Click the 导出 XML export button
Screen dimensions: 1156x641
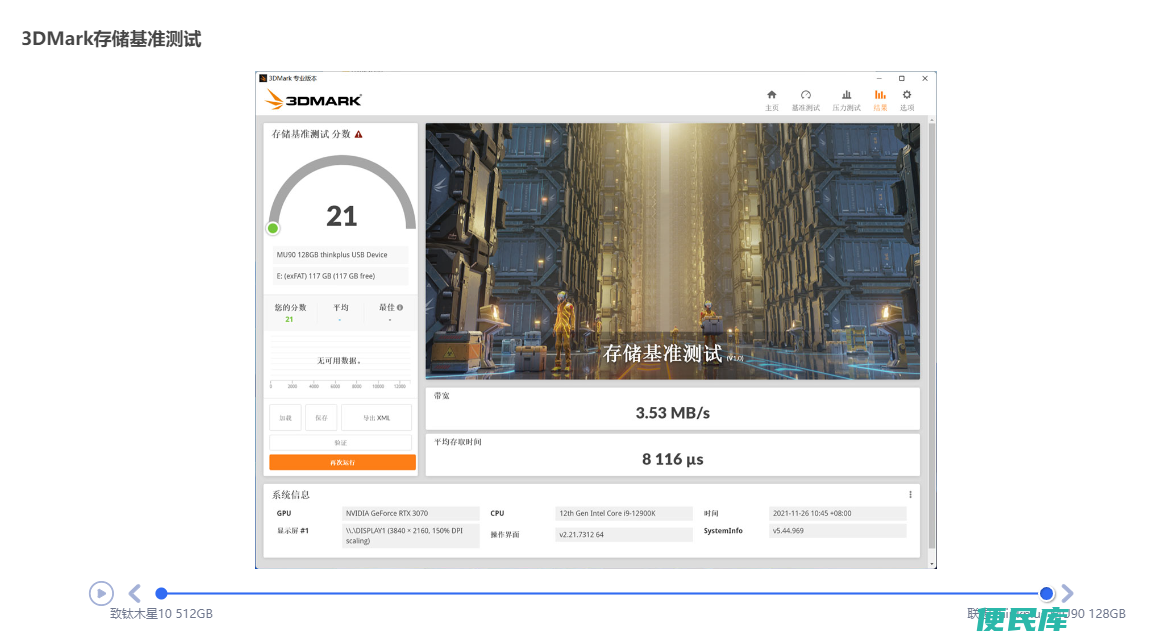[x=377, y=417]
